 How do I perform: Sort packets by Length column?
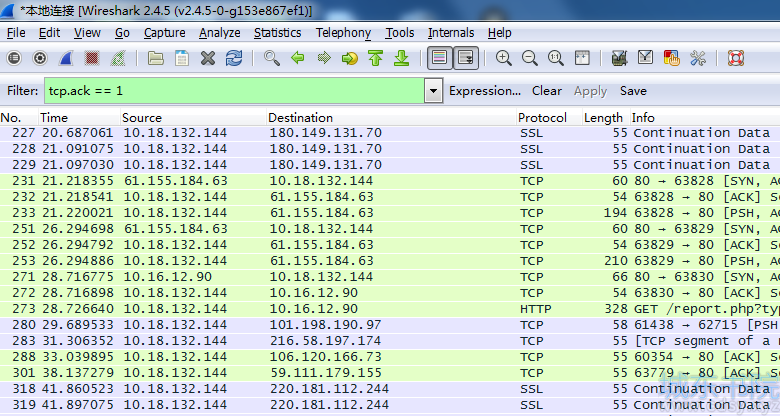[606, 117]
